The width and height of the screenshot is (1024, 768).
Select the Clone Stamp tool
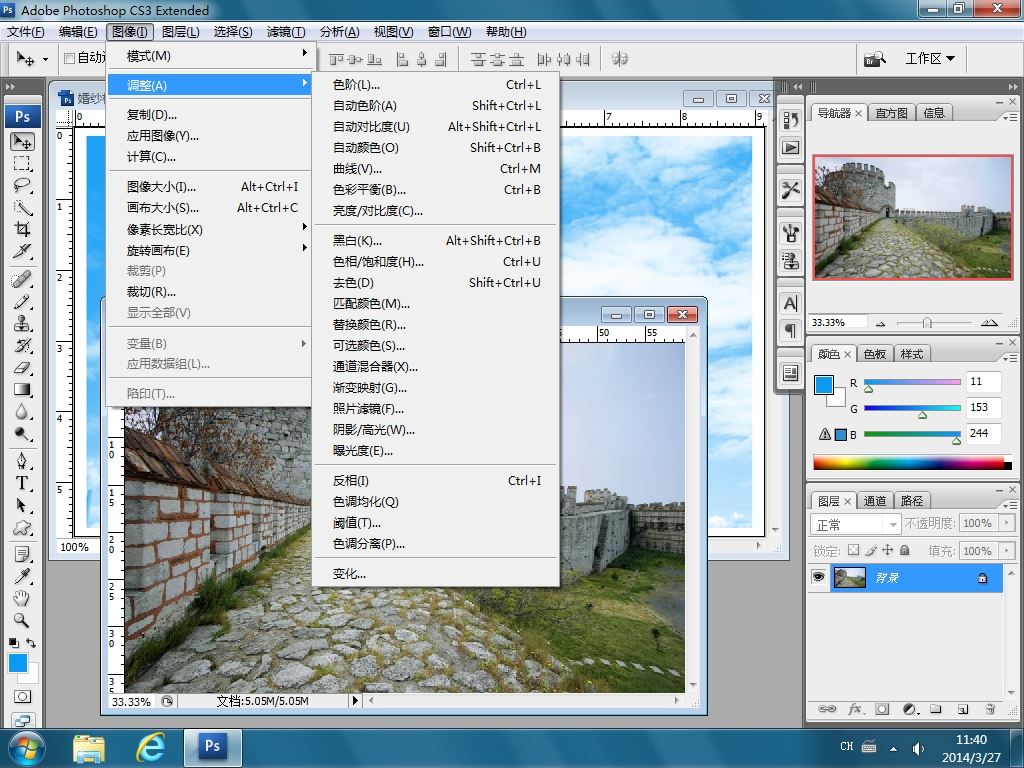[x=22, y=323]
